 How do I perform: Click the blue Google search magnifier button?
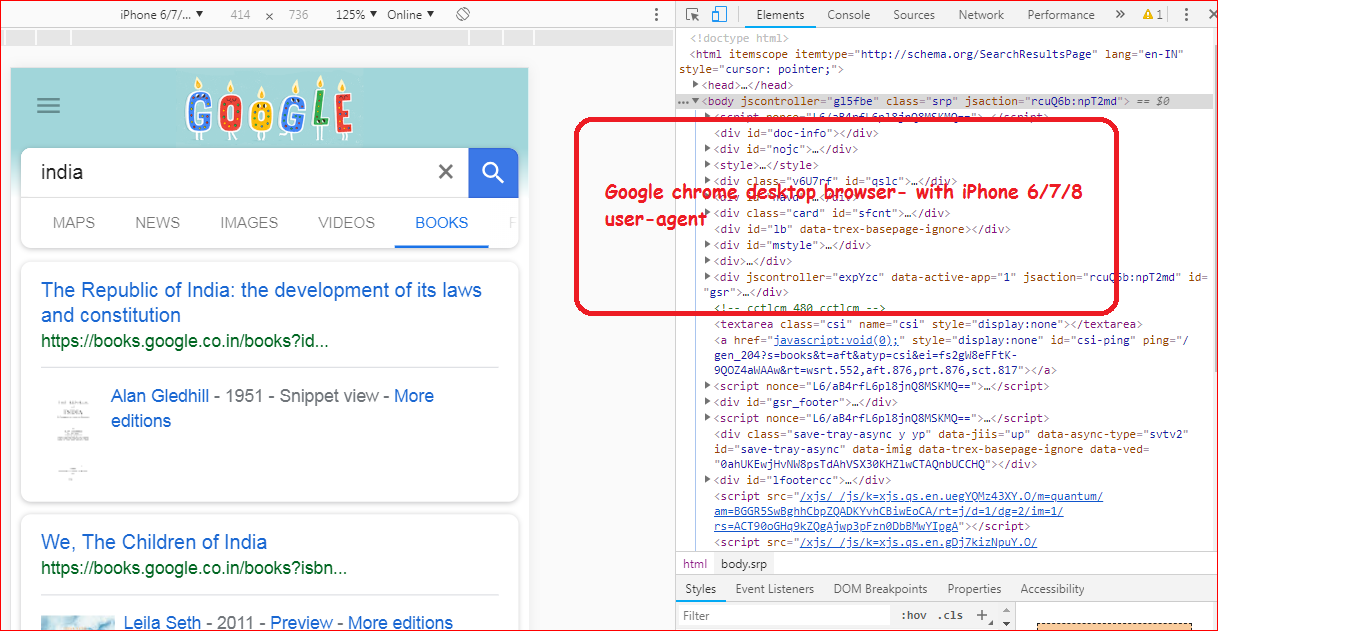tap(493, 172)
